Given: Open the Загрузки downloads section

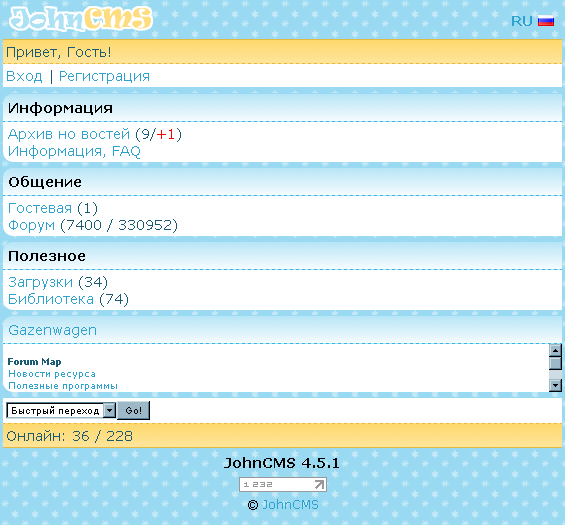Looking at the screenshot, I should click(x=40, y=282).
